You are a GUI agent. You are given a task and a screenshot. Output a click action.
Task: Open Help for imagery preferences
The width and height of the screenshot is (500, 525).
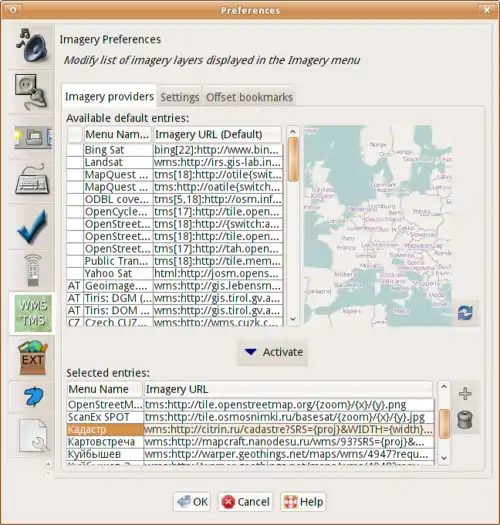click(303, 502)
